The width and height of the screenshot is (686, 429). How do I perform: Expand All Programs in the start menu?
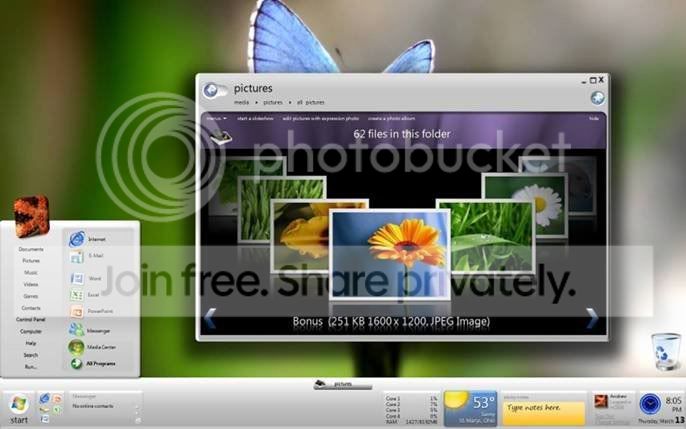93,363
